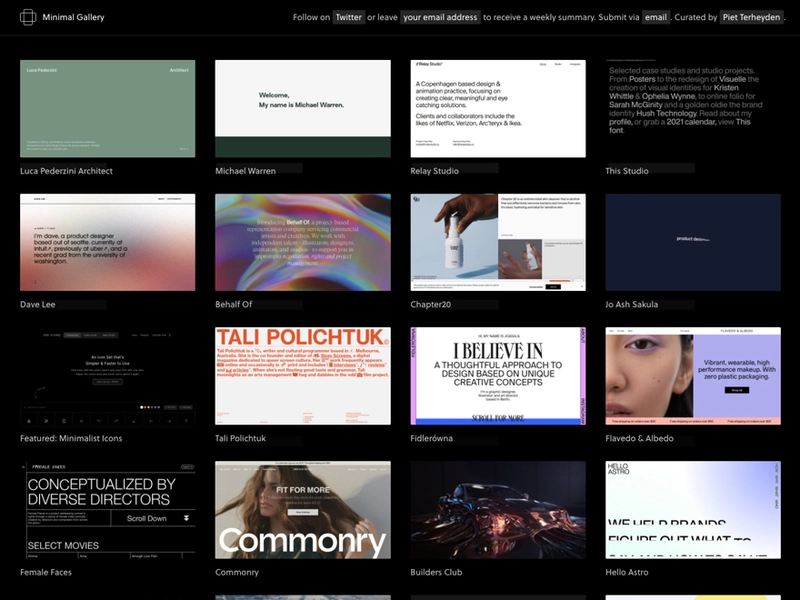Screen dimensions: 800x600
Task: Open the Tali Polichtuk thumbnail
Action: point(303,376)
